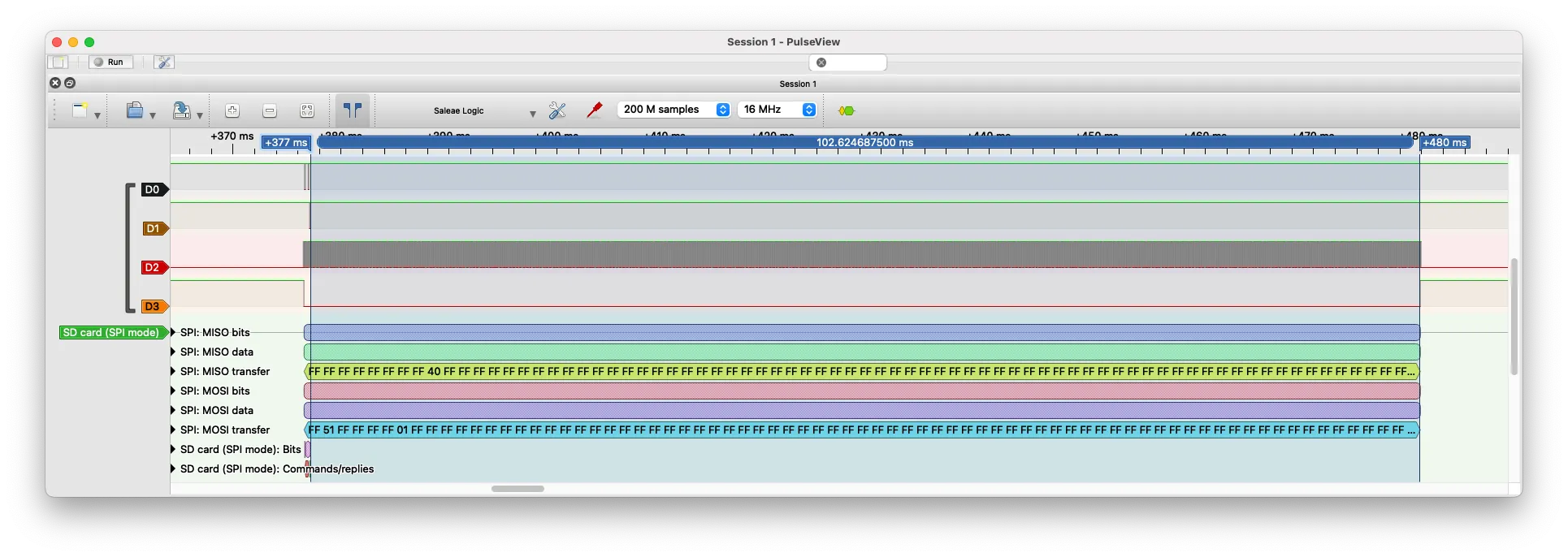Select the D0 channel label
1568x557 pixels.
[154, 189]
